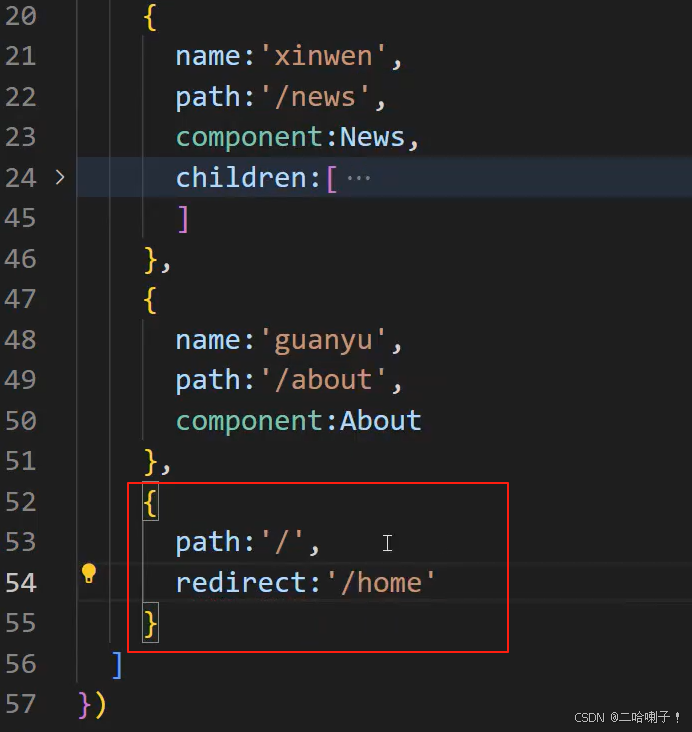Click the children keyword on line 24
The image size is (692, 732).
click(x=241, y=177)
